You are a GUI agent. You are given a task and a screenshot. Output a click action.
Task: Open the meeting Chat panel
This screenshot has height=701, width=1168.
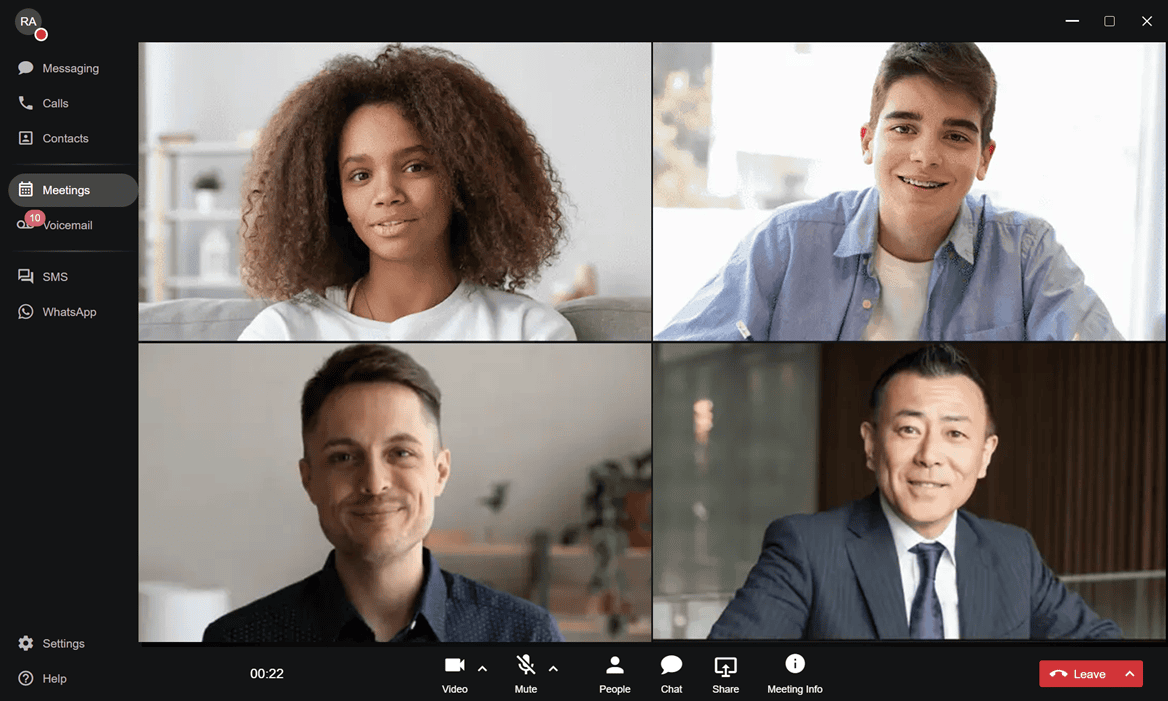671,674
